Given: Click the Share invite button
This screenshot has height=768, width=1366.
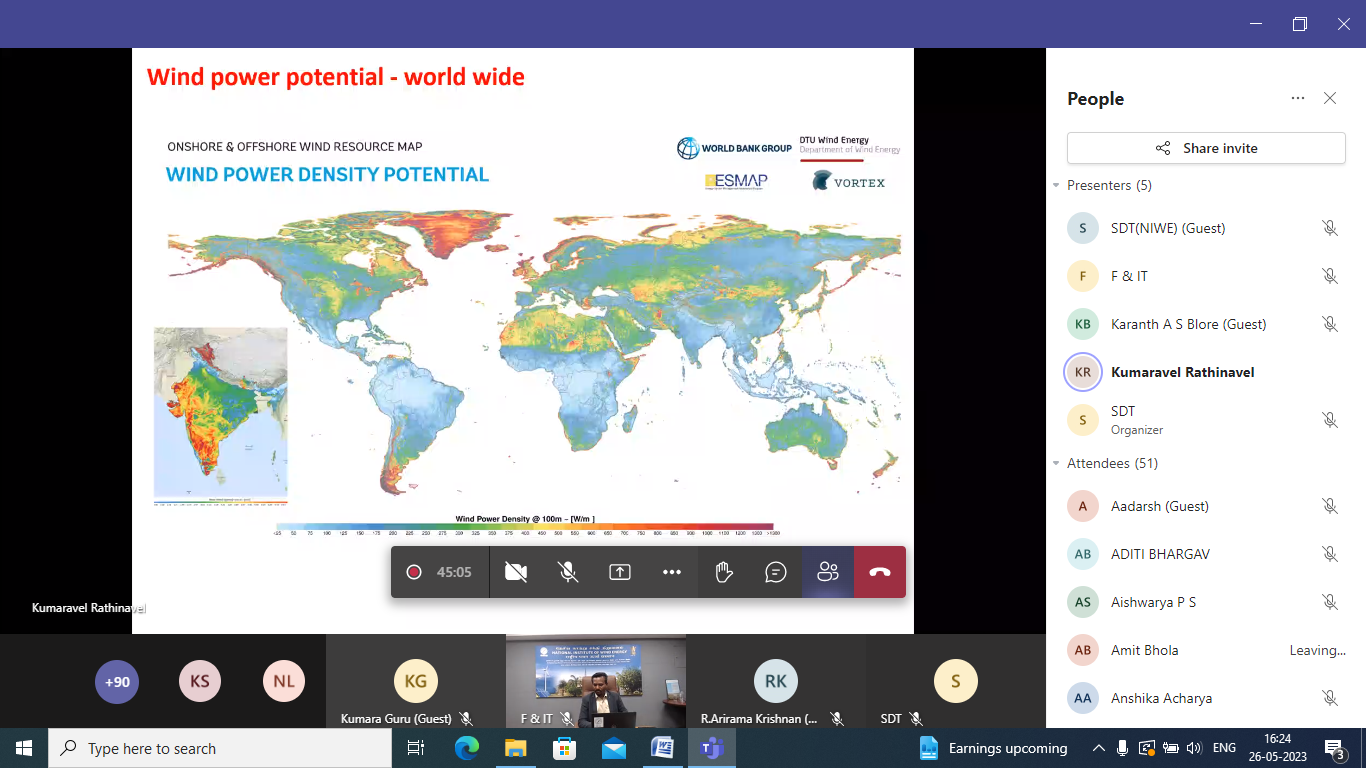Looking at the screenshot, I should pos(1206,148).
